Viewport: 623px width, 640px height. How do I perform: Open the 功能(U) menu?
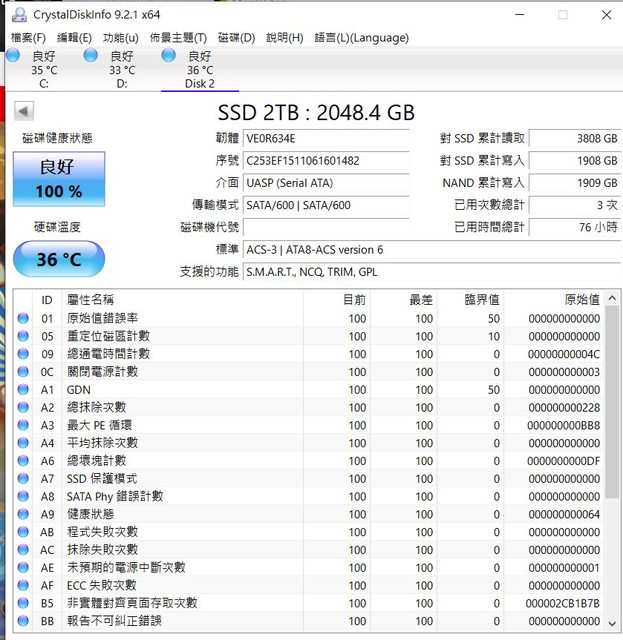[121, 38]
